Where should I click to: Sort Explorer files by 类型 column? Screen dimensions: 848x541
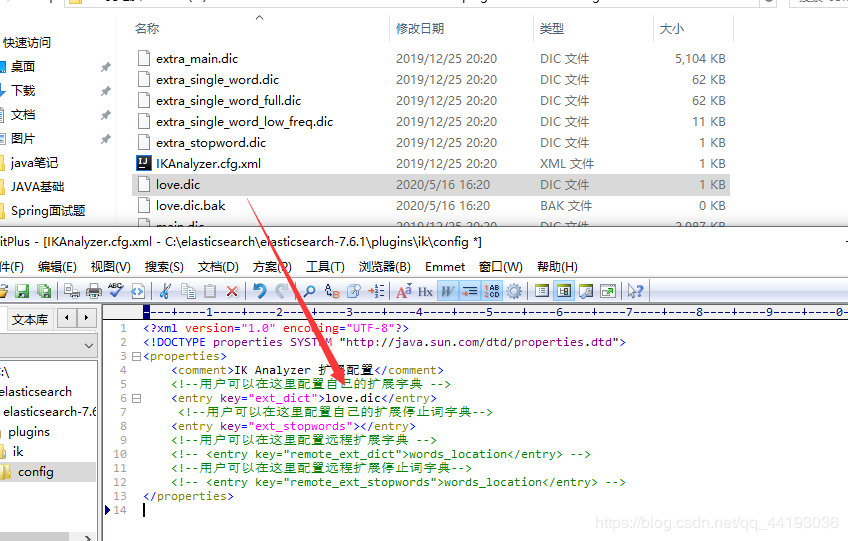pyautogui.click(x=552, y=29)
